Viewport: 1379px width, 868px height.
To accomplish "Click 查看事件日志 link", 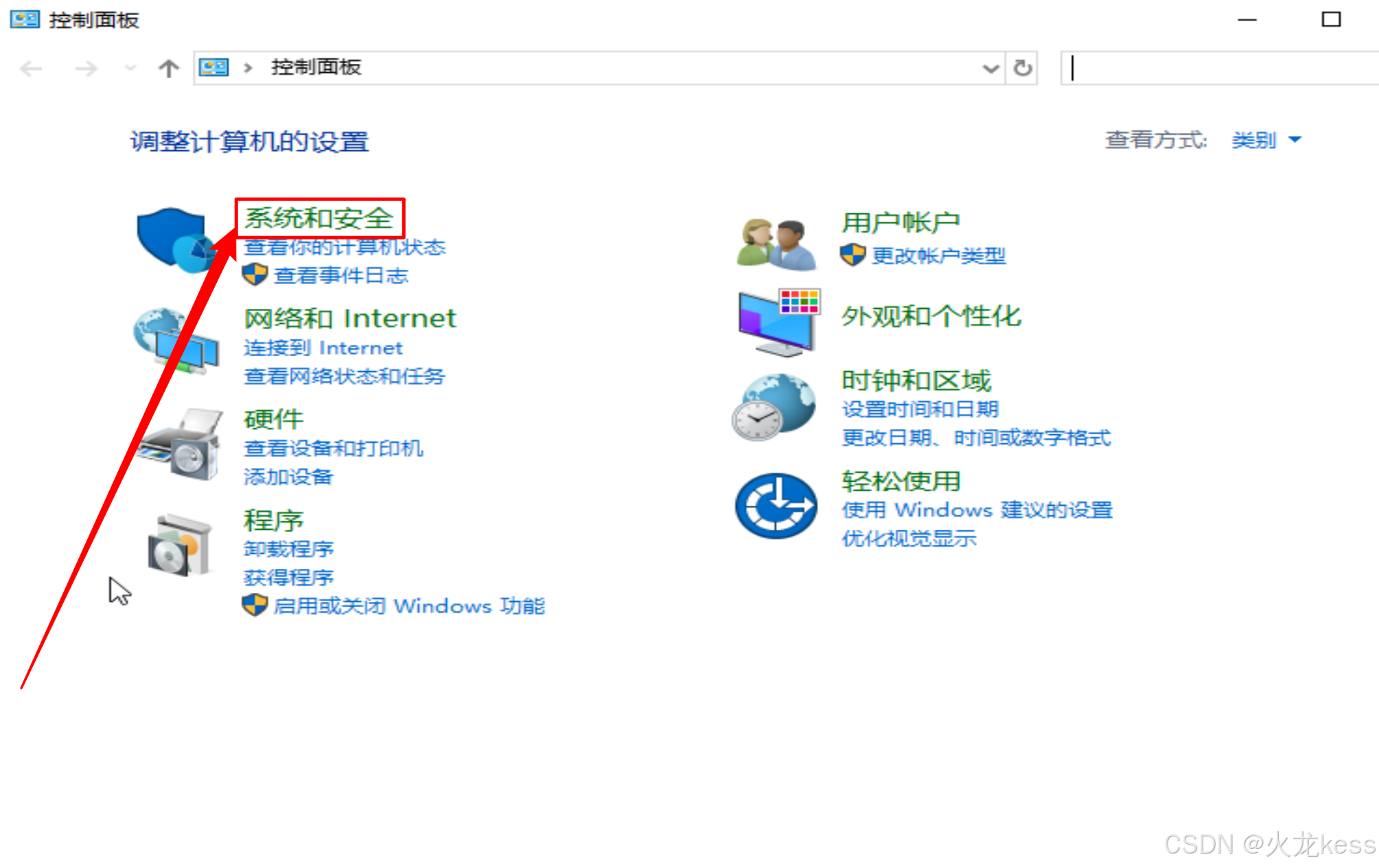I will (x=340, y=276).
